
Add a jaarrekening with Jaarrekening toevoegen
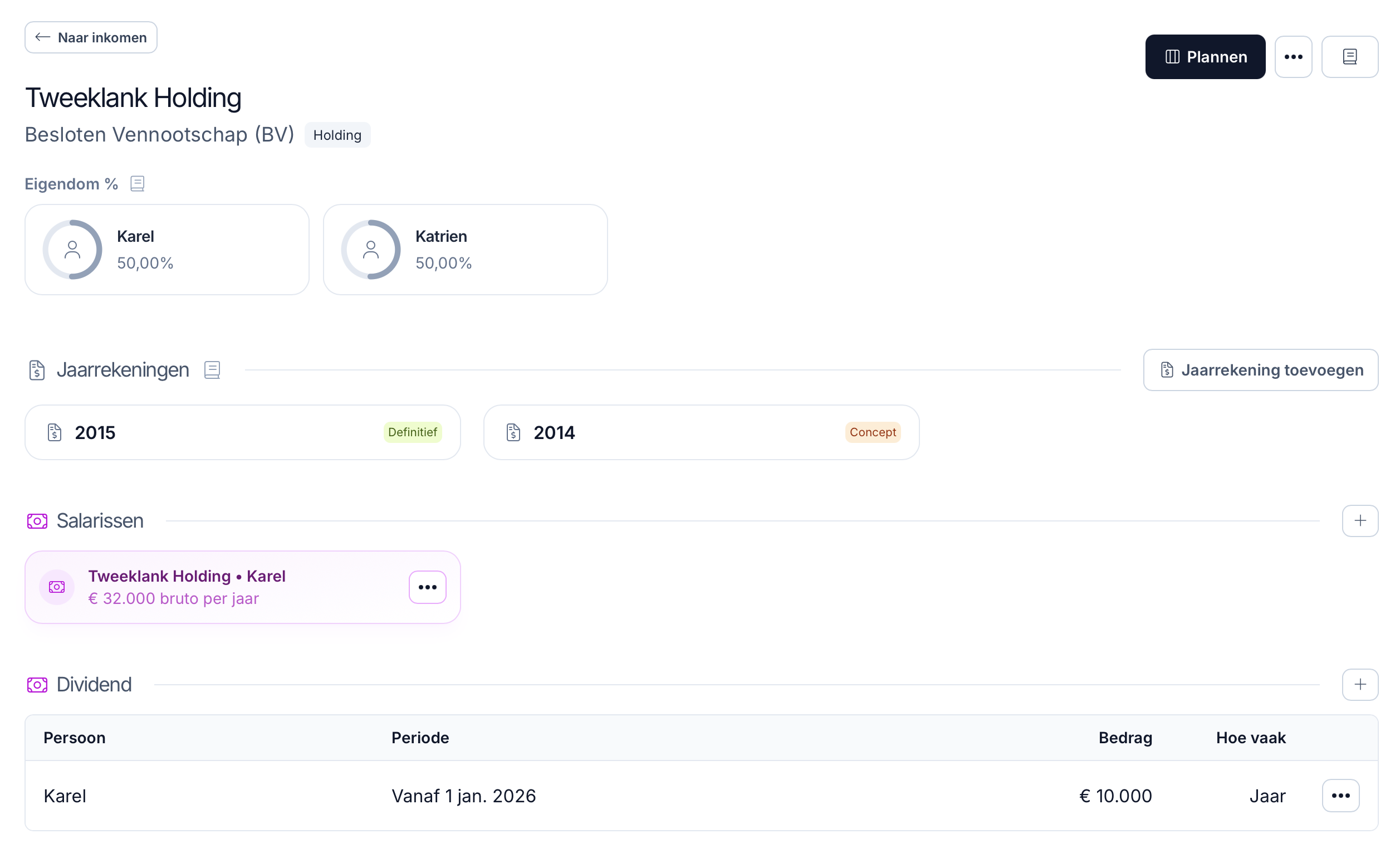[1261, 370]
